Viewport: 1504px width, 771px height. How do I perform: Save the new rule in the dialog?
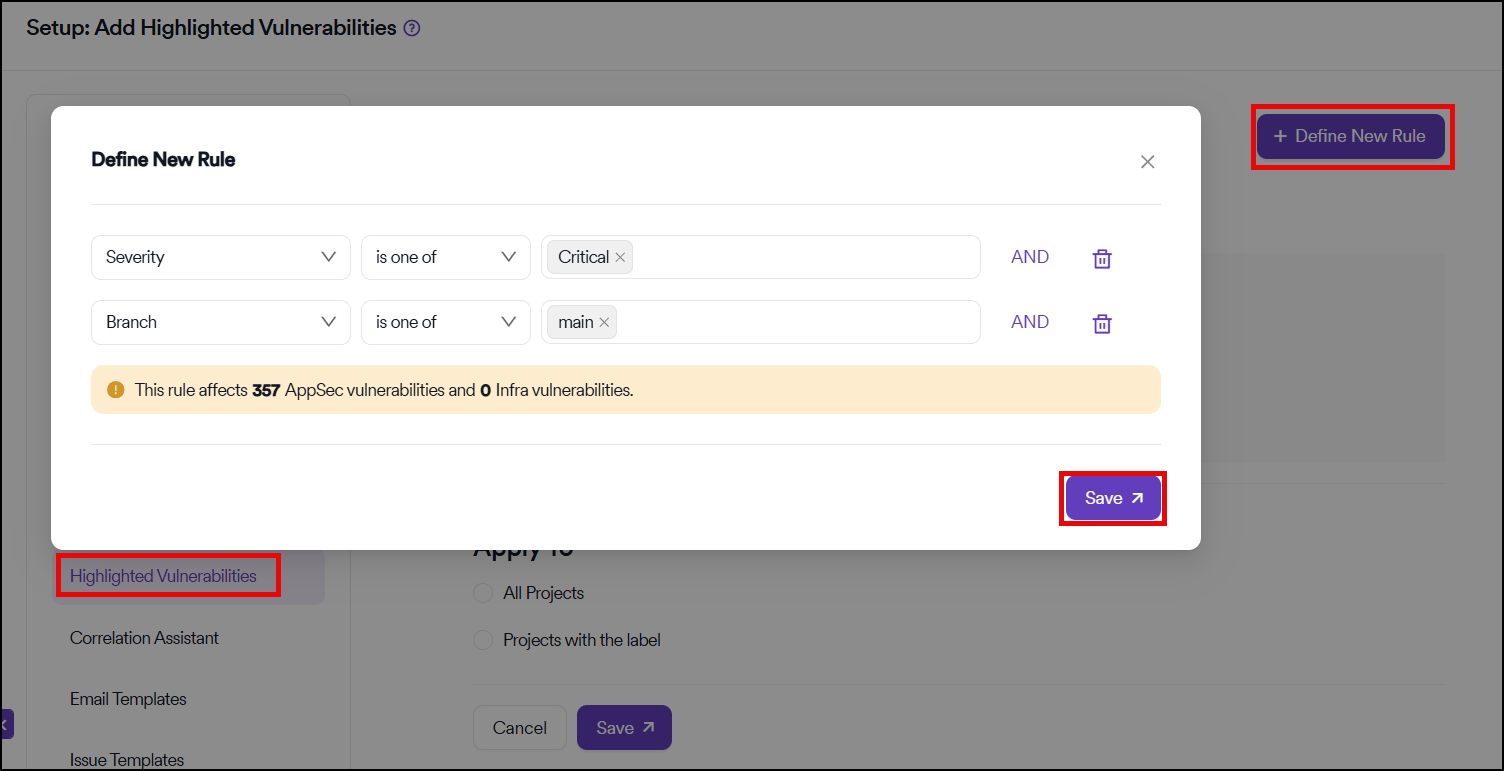point(1113,498)
